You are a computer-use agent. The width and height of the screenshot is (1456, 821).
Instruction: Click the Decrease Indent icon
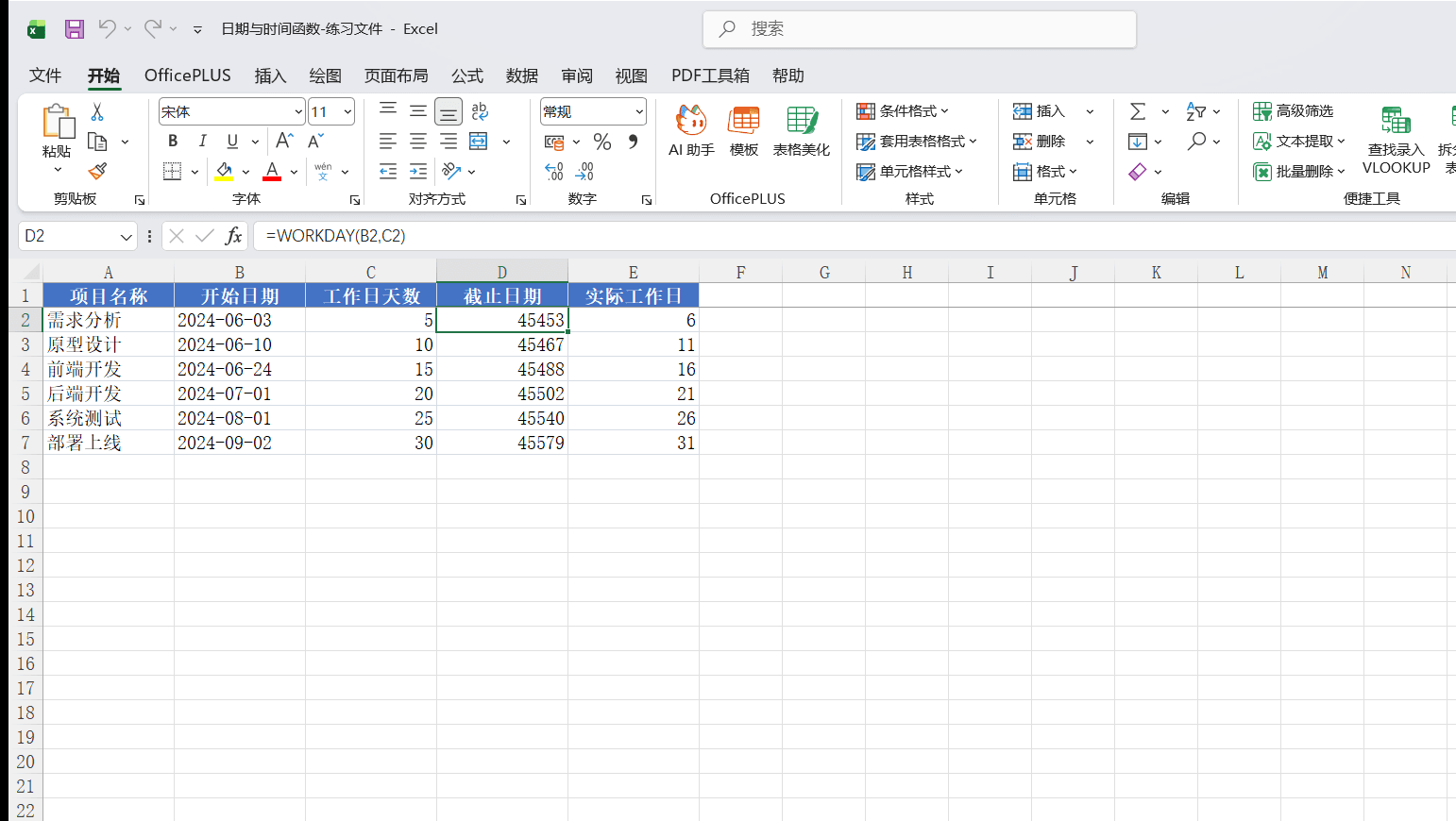click(x=388, y=172)
